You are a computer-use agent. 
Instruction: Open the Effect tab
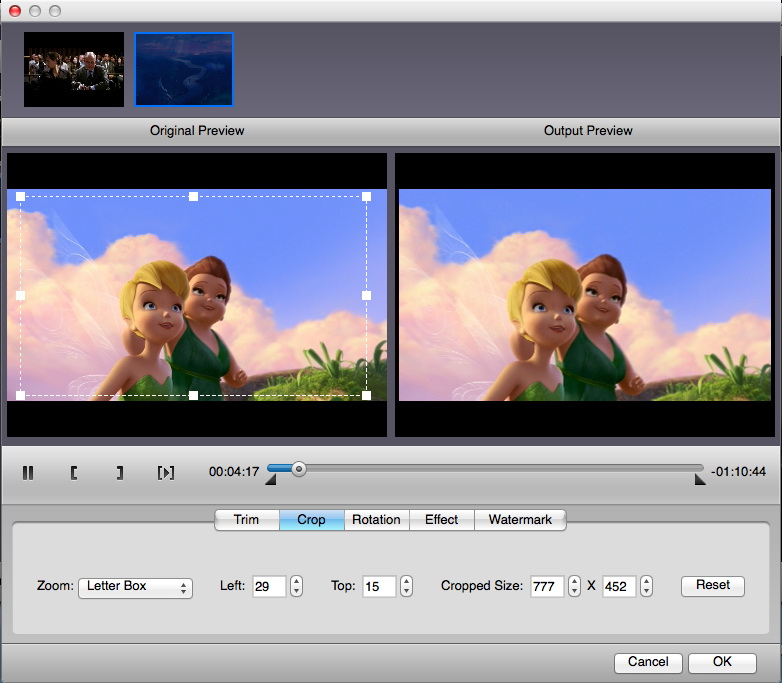click(442, 520)
